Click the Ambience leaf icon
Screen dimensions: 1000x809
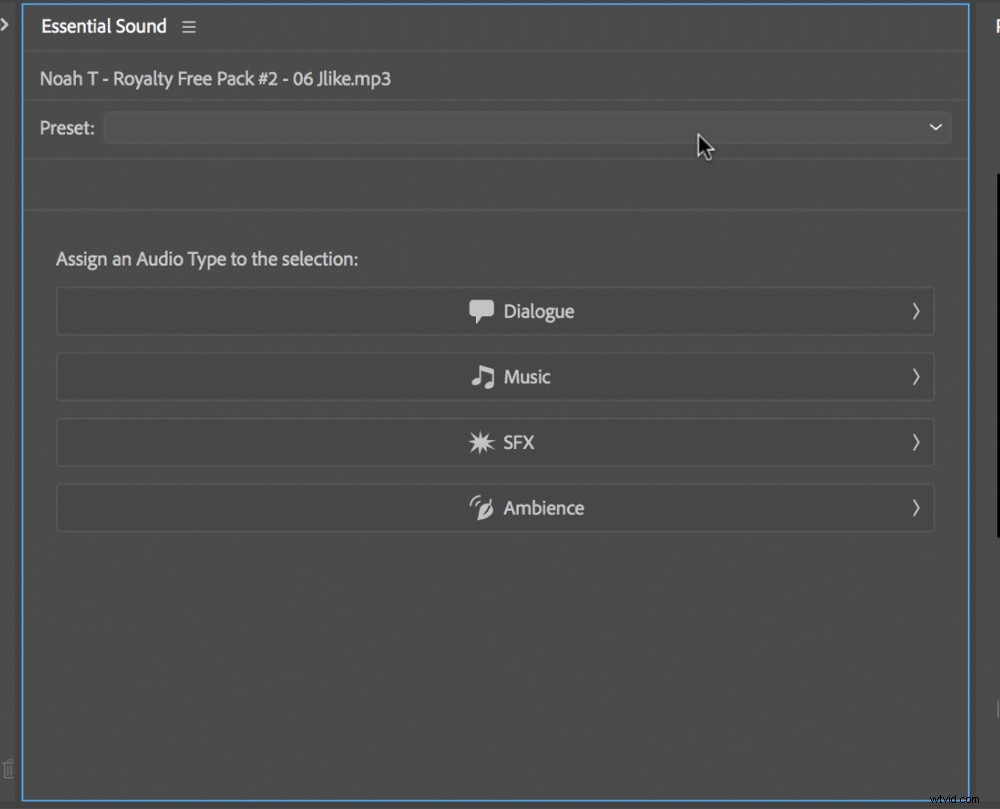[x=481, y=508]
